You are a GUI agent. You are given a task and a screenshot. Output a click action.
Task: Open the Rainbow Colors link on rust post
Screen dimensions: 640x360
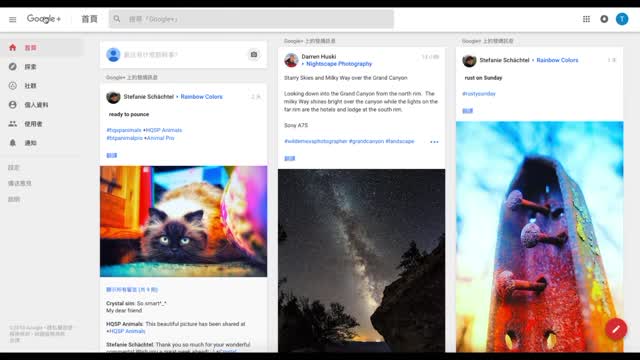click(557, 60)
